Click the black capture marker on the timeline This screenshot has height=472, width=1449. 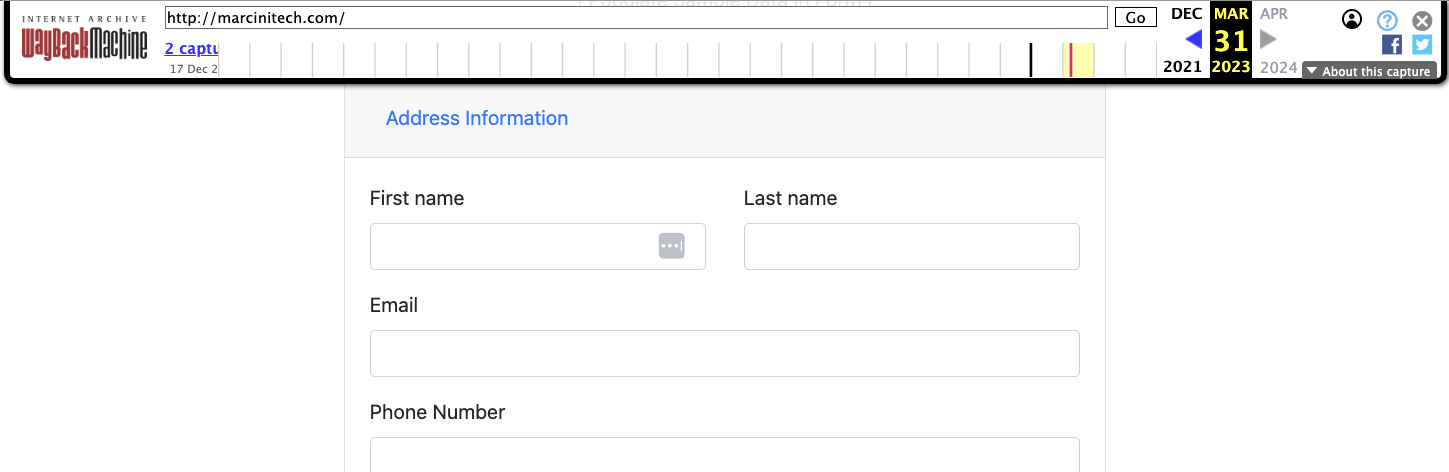(1031, 59)
